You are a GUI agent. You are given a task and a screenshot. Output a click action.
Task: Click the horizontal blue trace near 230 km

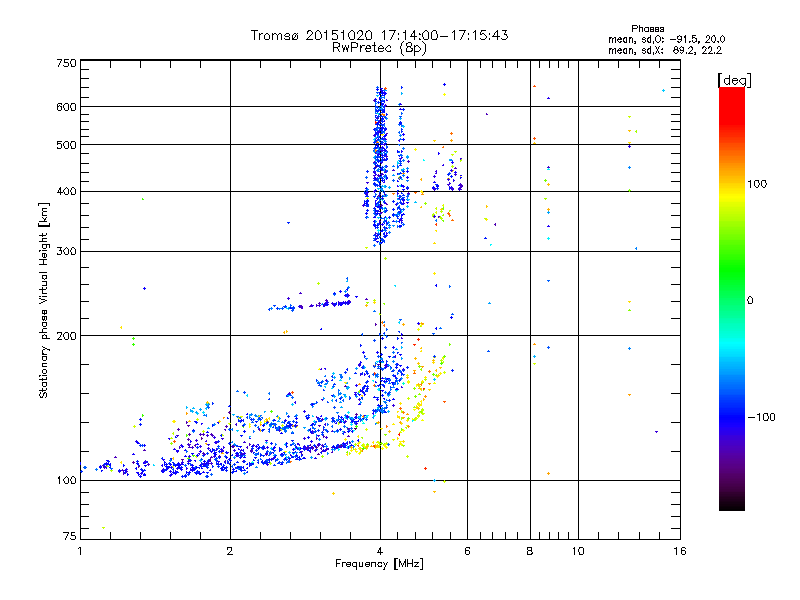tap(310, 305)
